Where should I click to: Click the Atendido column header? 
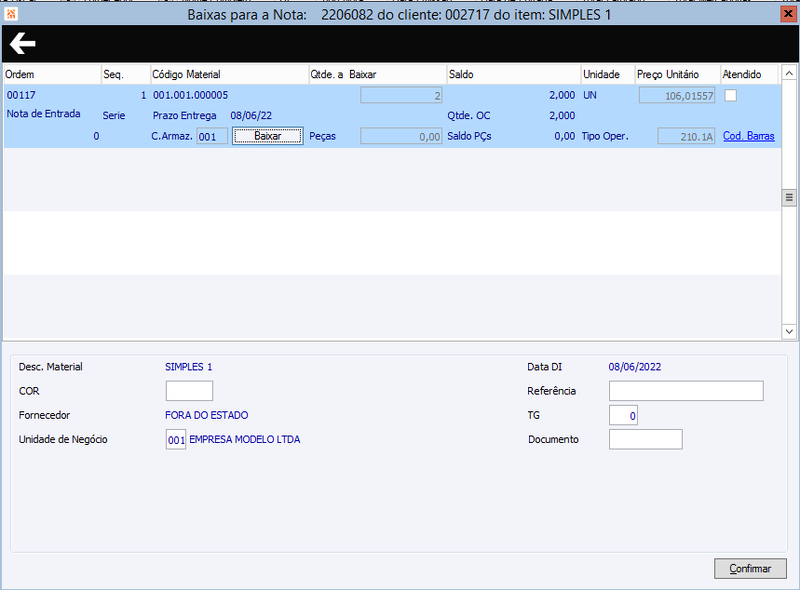click(749, 75)
